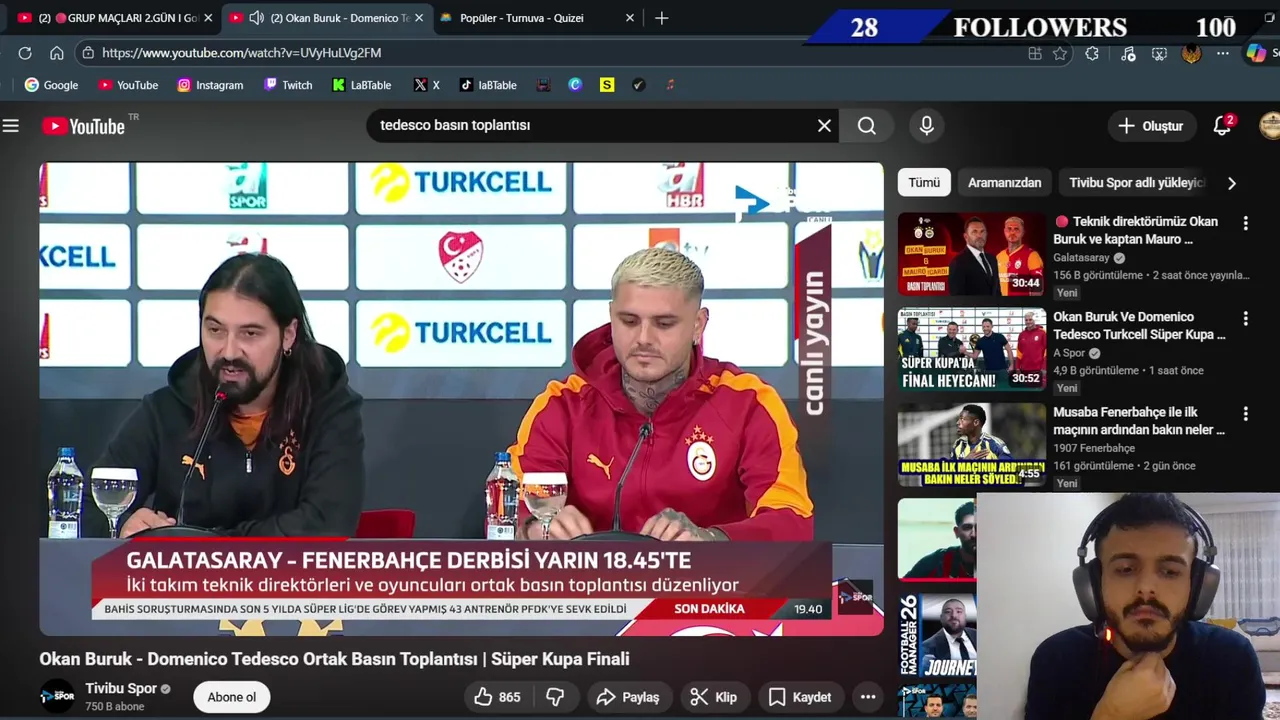Viewport: 1280px width, 720px height.
Task: Open the green LaBTable Kick bookmark
Action: [361, 85]
